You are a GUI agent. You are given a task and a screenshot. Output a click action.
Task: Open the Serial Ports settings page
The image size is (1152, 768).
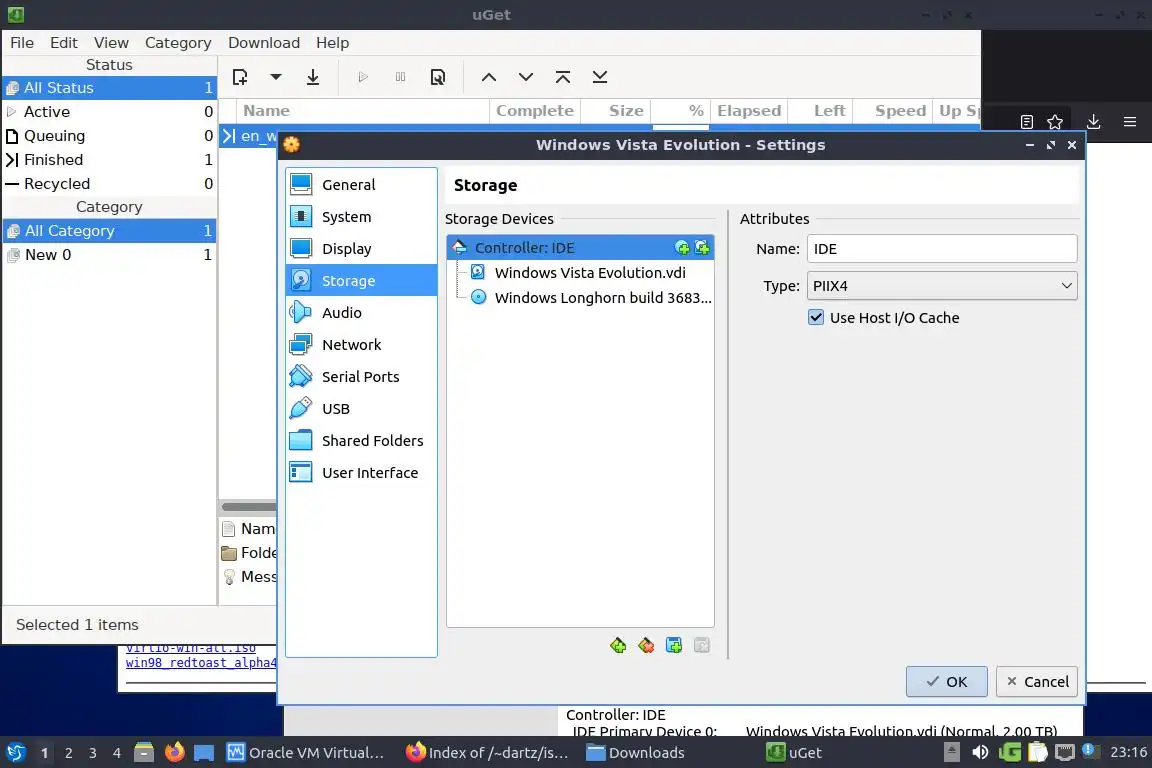pos(361,376)
